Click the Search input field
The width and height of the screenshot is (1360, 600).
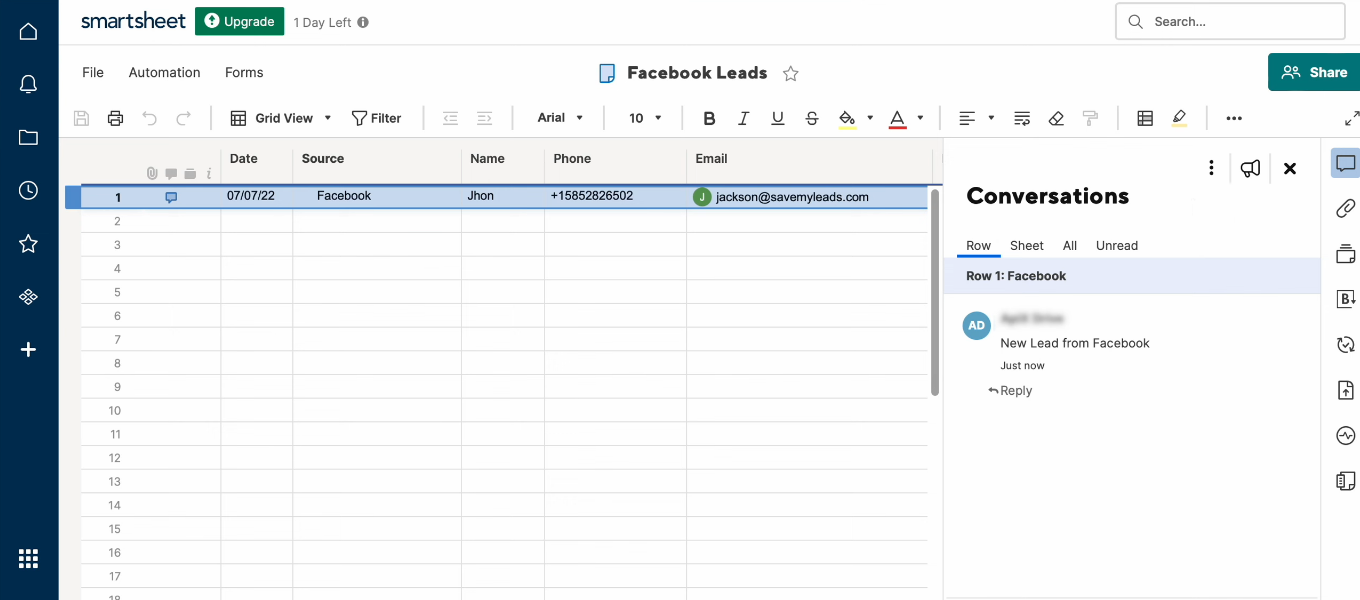tap(1230, 21)
